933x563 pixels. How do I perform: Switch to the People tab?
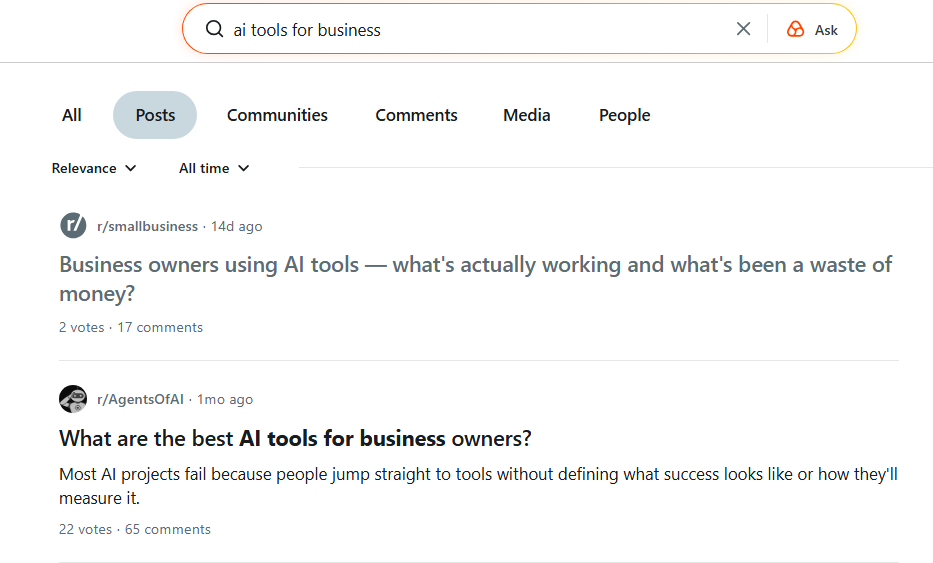tap(624, 115)
